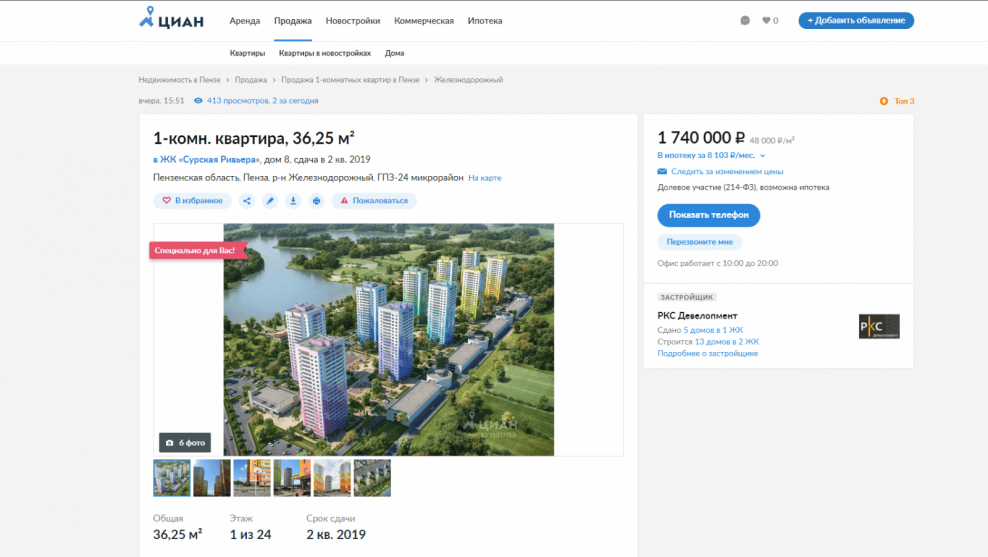Screen dimensions: 988x557
Task: Select the Квартиры submenu tab
Action: tap(248, 54)
